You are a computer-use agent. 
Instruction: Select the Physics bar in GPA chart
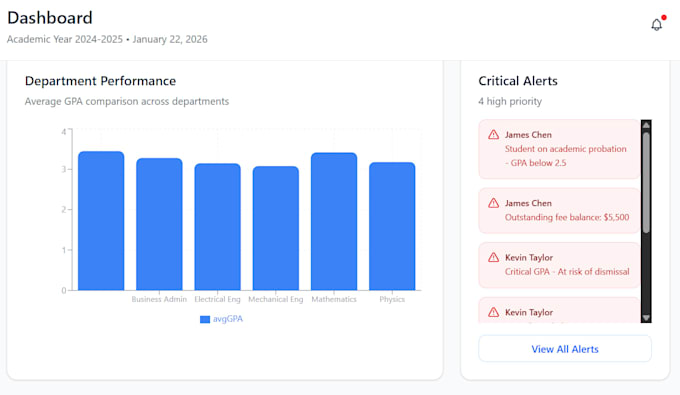[392, 226]
